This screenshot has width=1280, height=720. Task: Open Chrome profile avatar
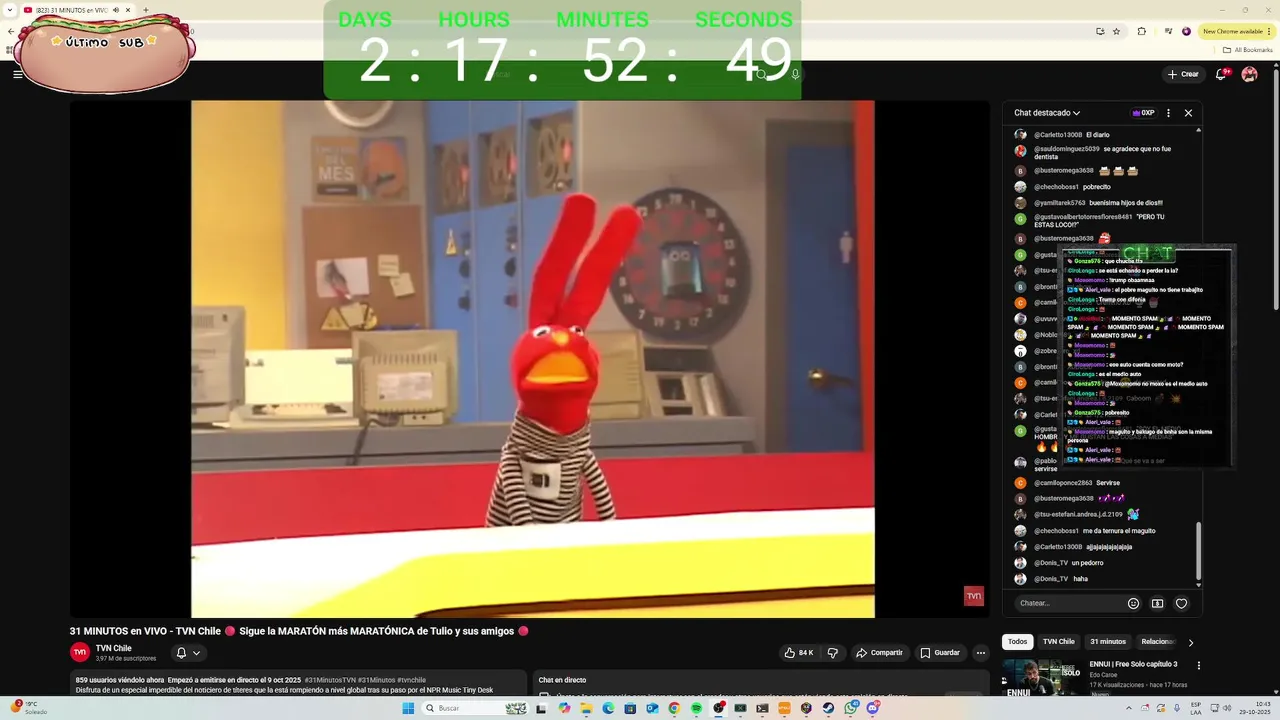pyautogui.click(x=1187, y=31)
